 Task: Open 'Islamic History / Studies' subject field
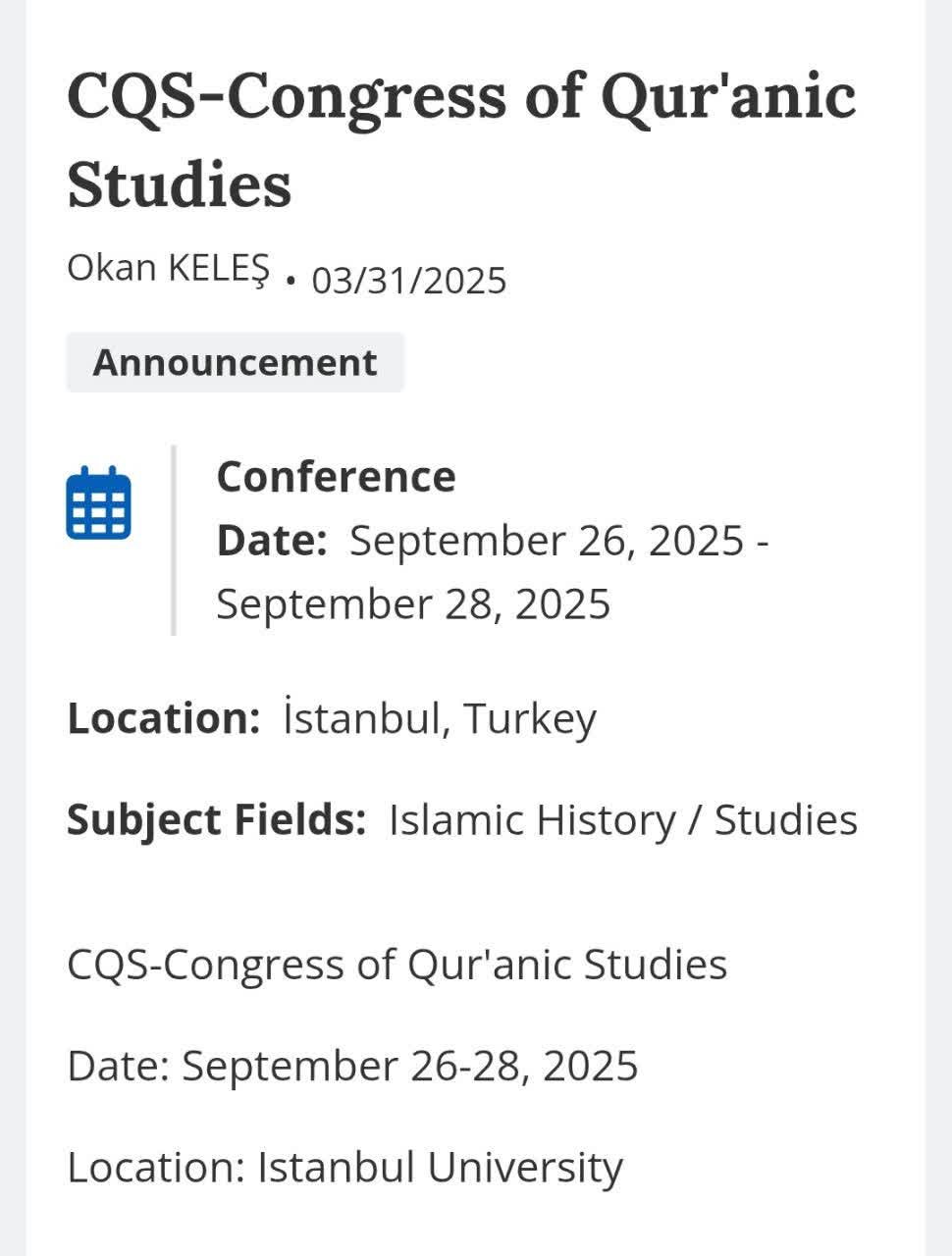[623, 819]
